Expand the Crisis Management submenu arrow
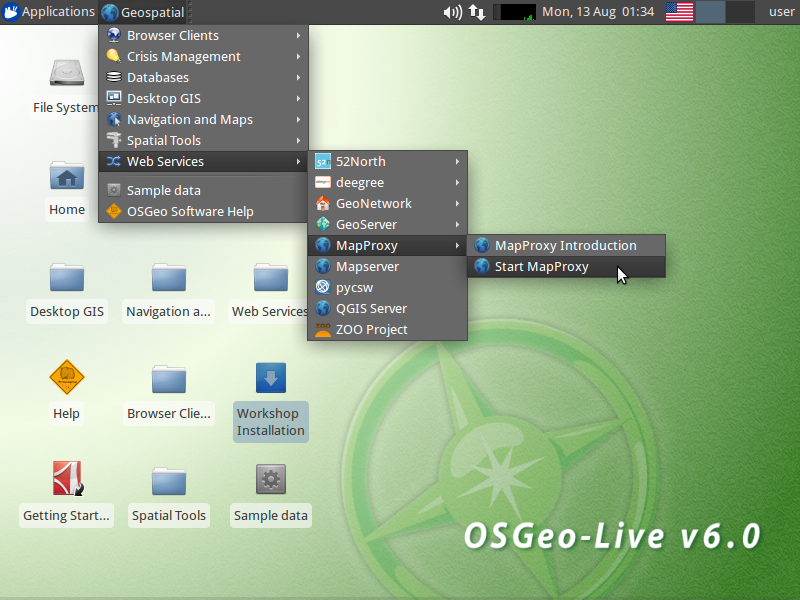Image resolution: width=800 pixels, height=600 pixels. [x=298, y=57]
